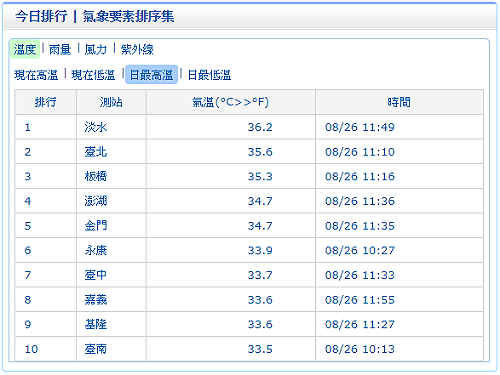Click the temperature value 33.9
The height and width of the screenshot is (375, 500).
[x=260, y=250]
